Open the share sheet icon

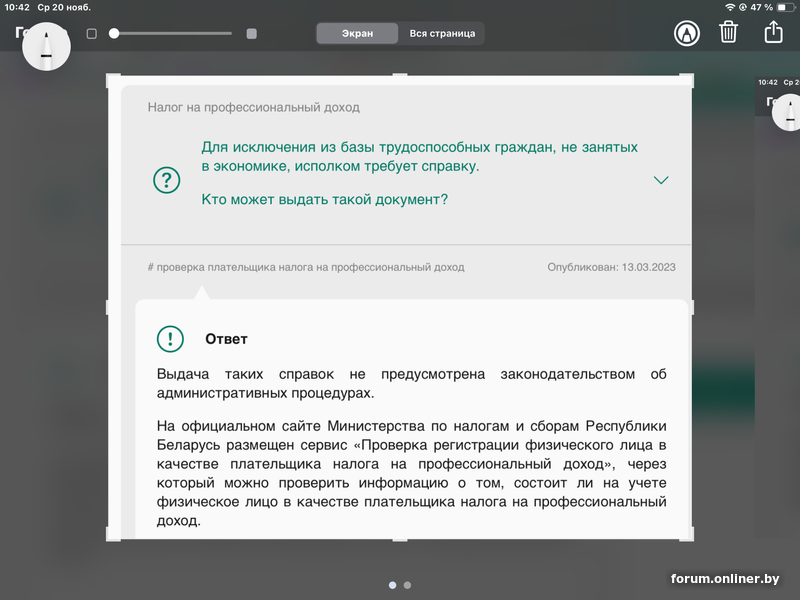[773, 32]
